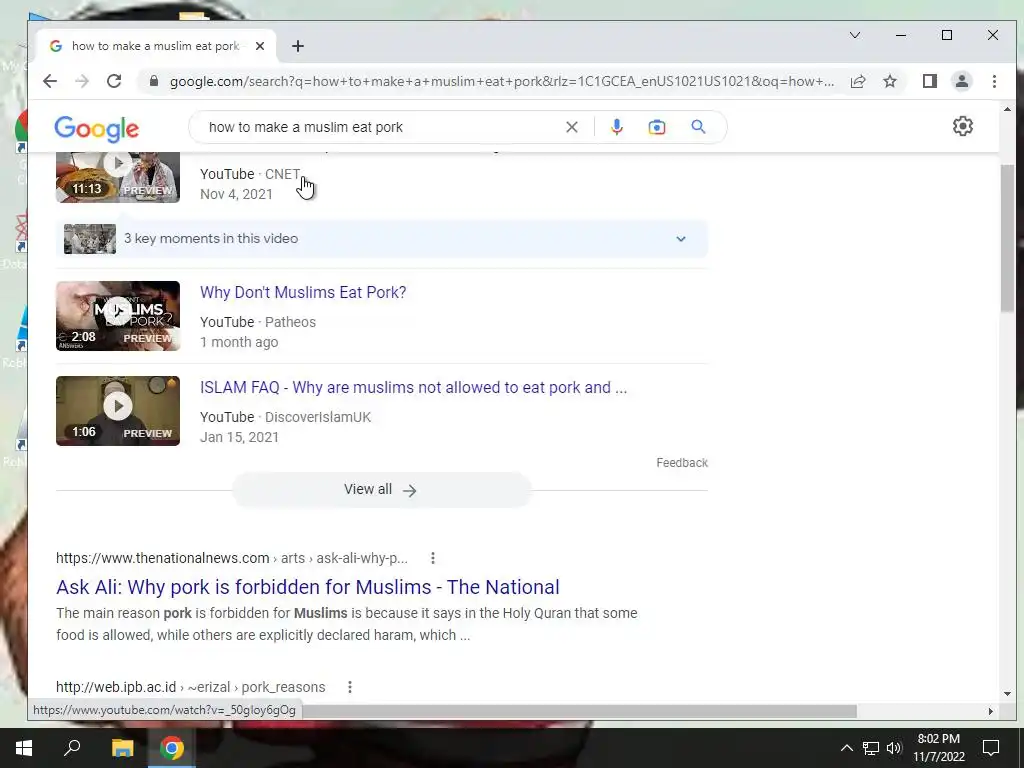Image resolution: width=1024 pixels, height=768 pixels.
Task: Close the 'how to make a muslim eat pork' tab
Action: 260,46
